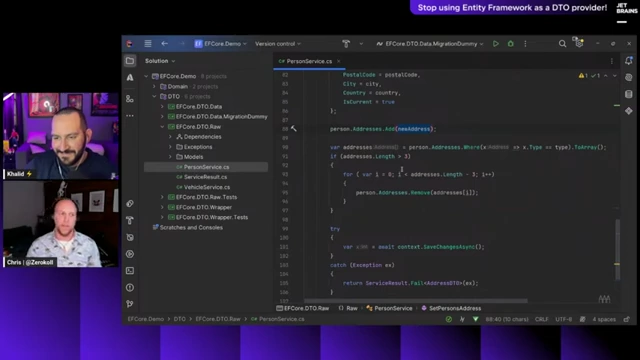Open the Explorer tool window
The height and width of the screenshot is (360, 640).
(x=130, y=61)
